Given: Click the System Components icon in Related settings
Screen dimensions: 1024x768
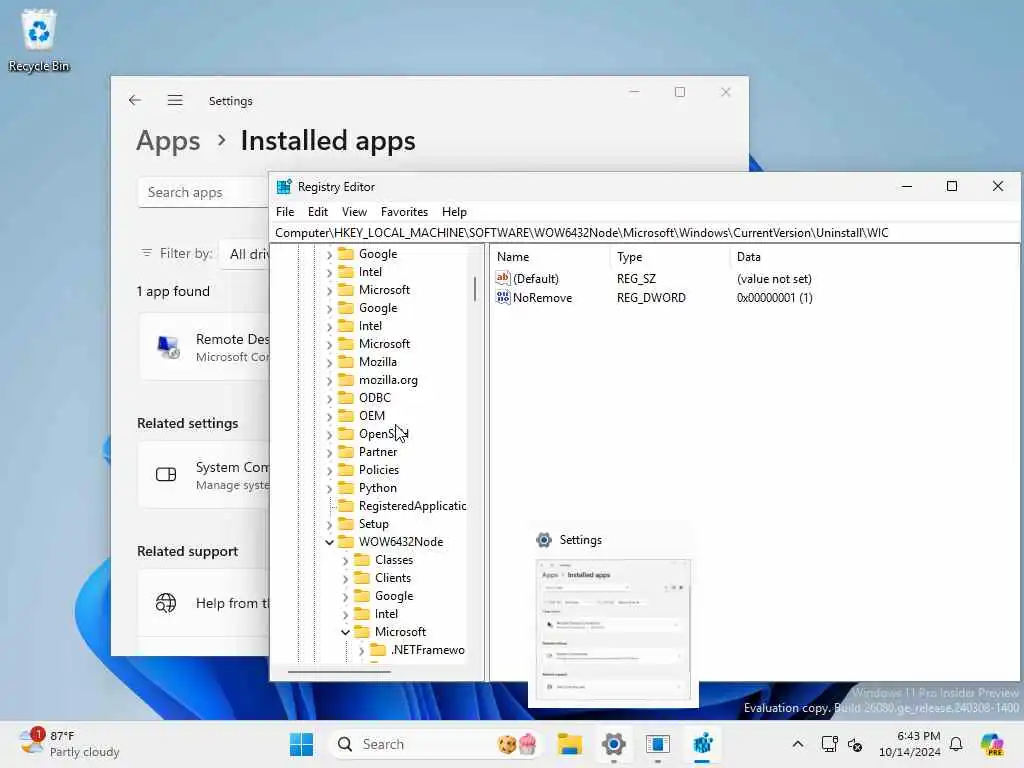Looking at the screenshot, I should click(166, 474).
